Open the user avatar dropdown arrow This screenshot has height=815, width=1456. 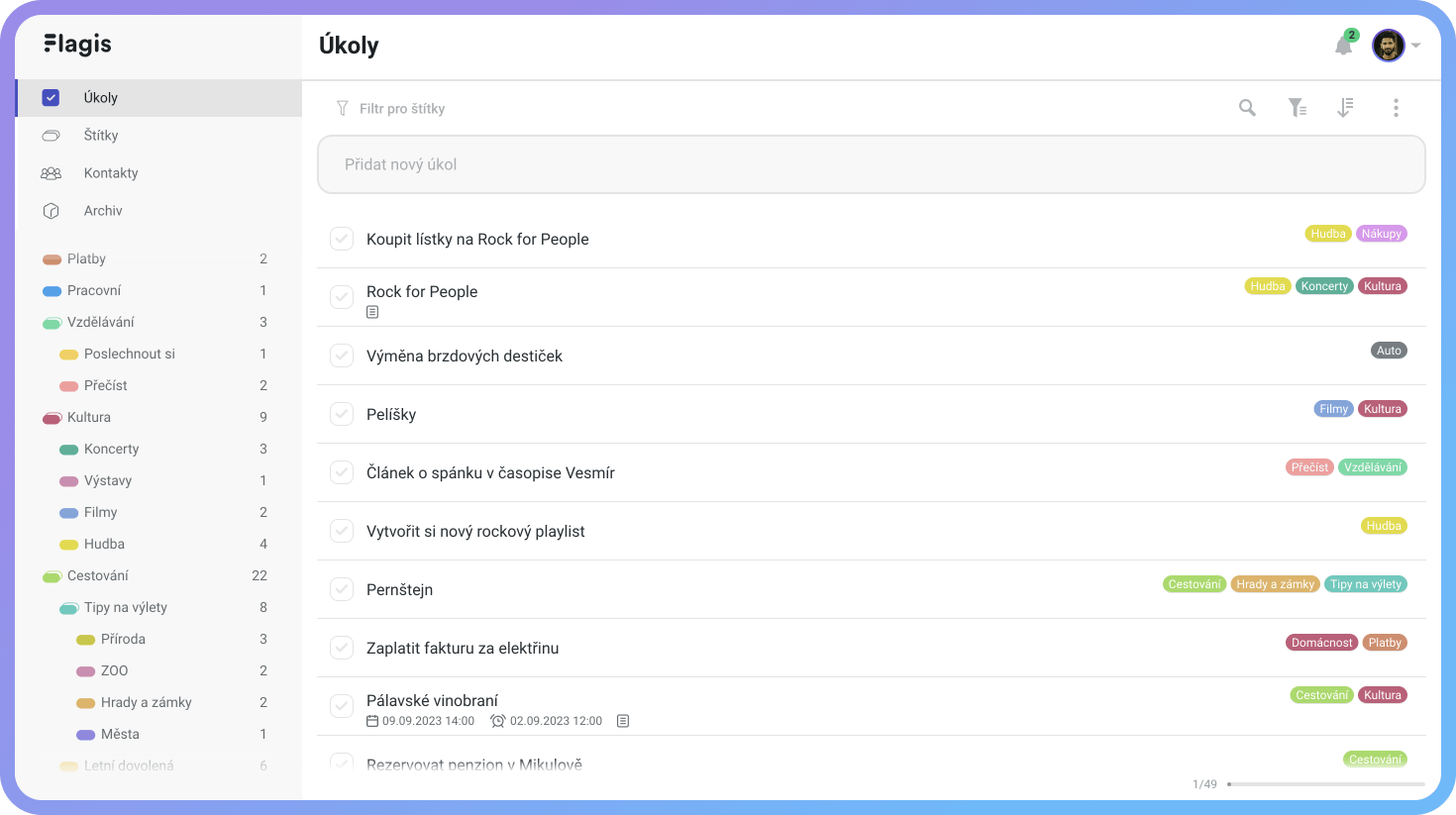click(x=1416, y=46)
